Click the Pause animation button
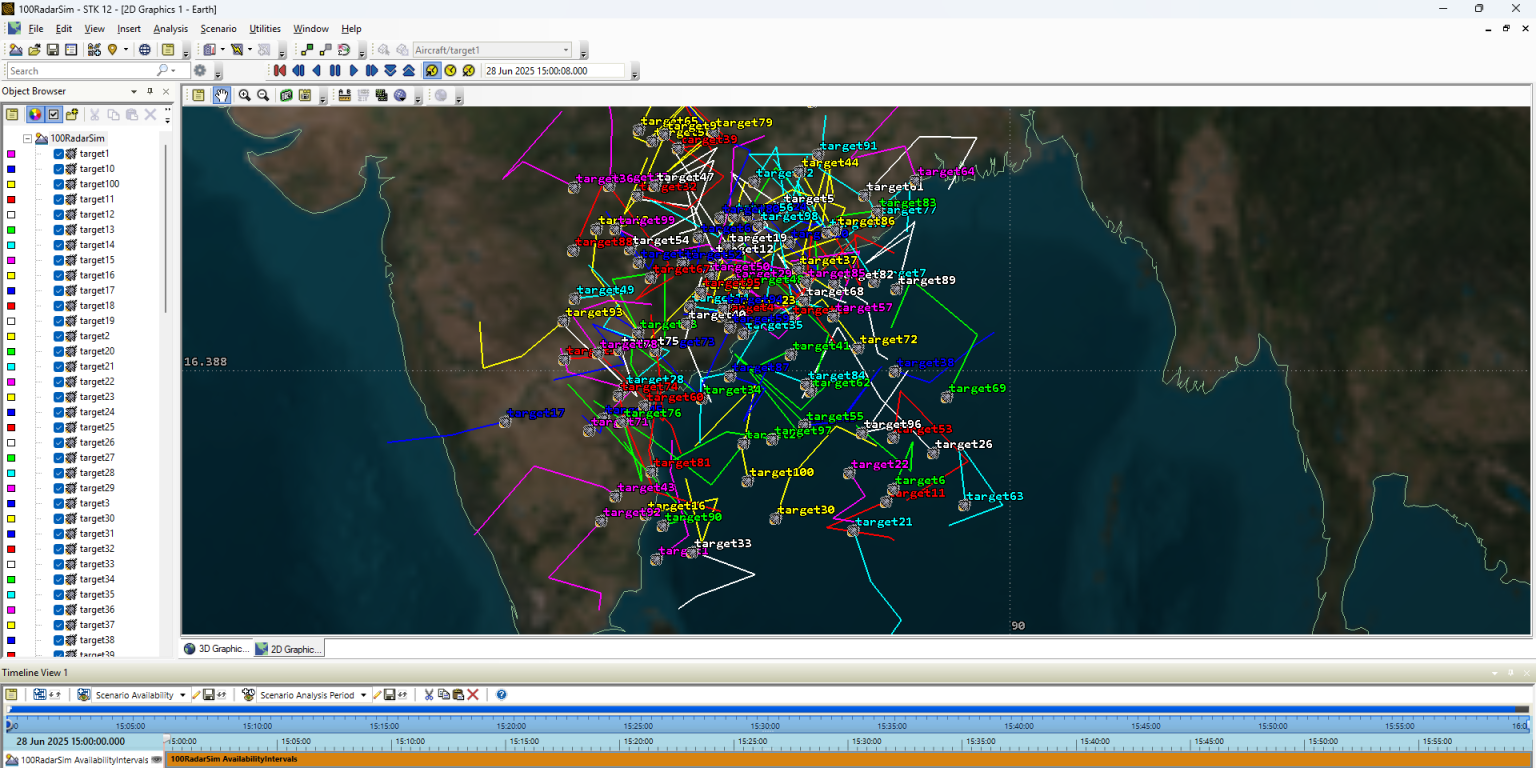The width and height of the screenshot is (1536, 768). 335,70
